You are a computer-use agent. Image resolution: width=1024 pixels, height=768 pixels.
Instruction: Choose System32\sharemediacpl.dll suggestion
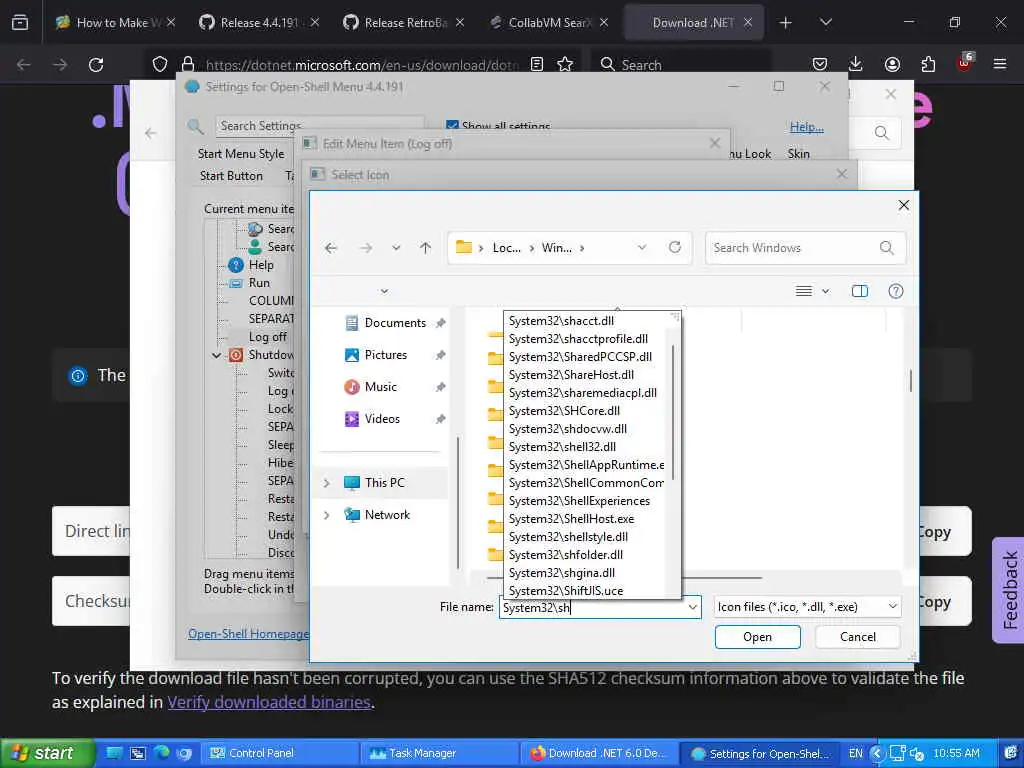(x=585, y=392)
